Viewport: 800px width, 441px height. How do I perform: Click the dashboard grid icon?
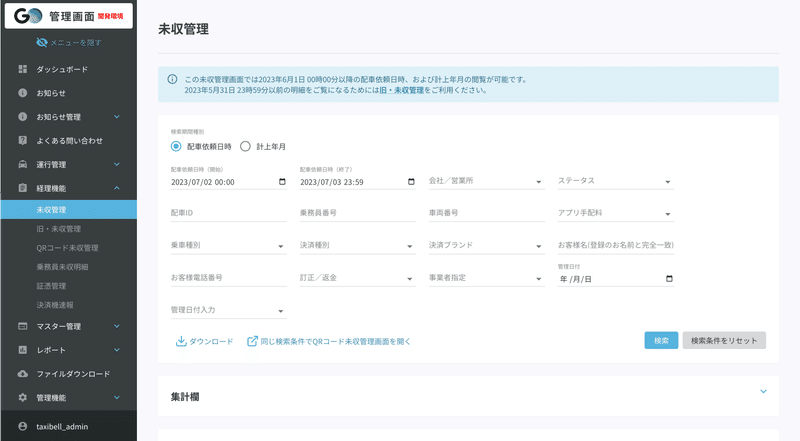(22, 69)
